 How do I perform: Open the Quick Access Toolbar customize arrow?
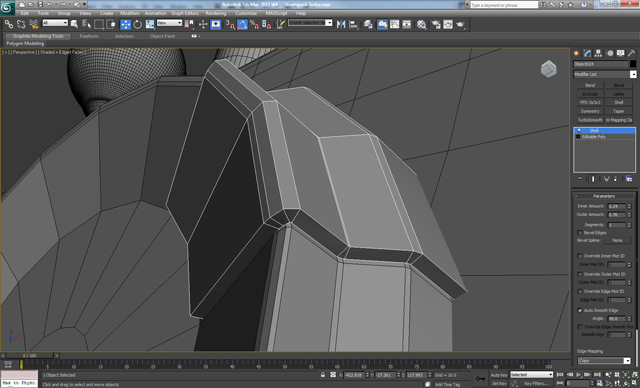click(84, 4)
